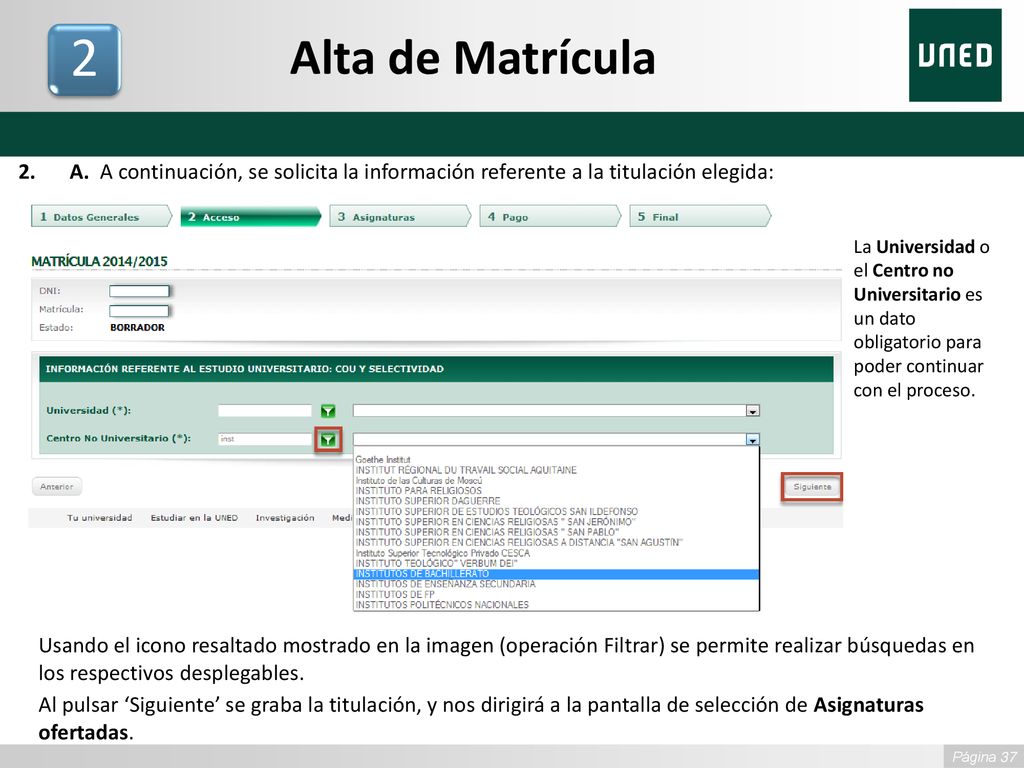This screenshot has width=1024, height=768.
Task: Open the Estudiar en la UNED link
Action: tap(194, 518)
